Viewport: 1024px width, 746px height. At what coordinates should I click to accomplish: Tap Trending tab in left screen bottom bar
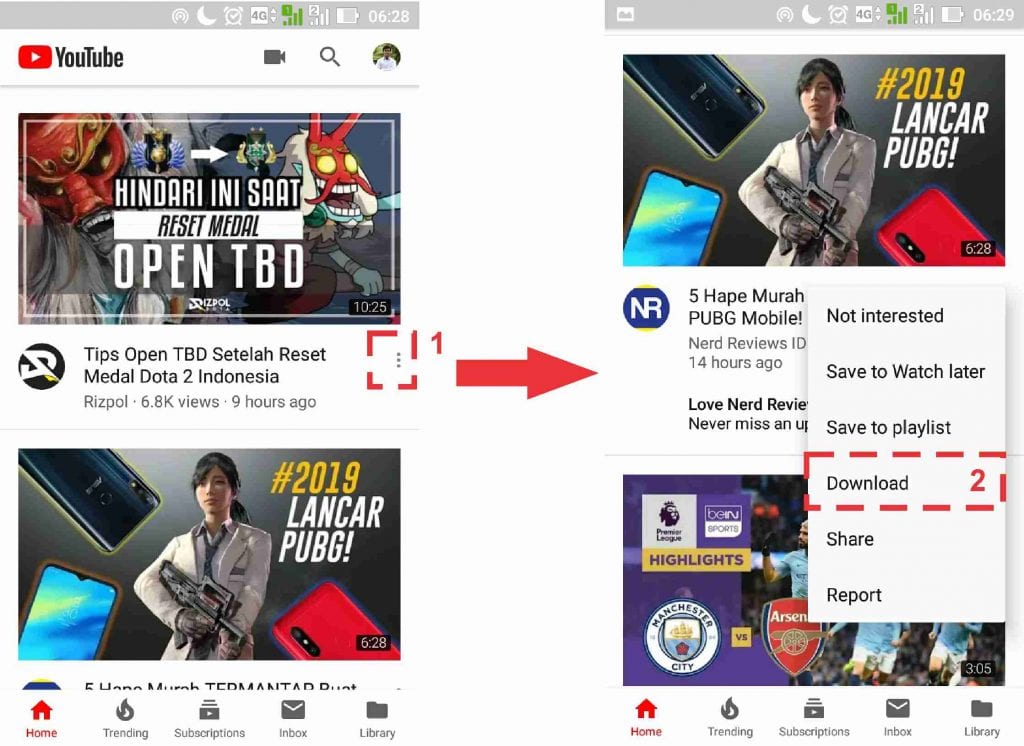tap(125, 719)
